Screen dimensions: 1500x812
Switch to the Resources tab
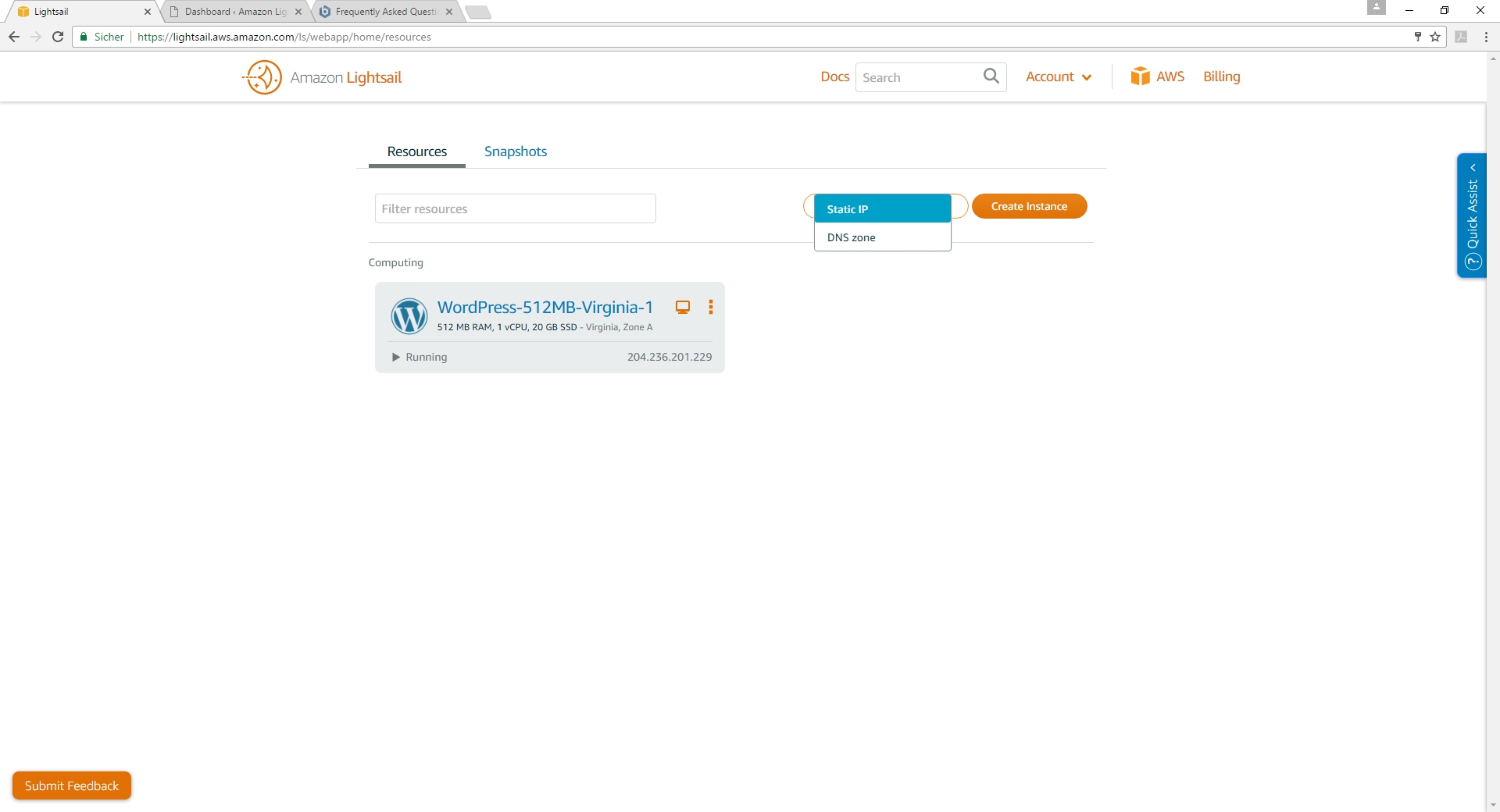417,151
